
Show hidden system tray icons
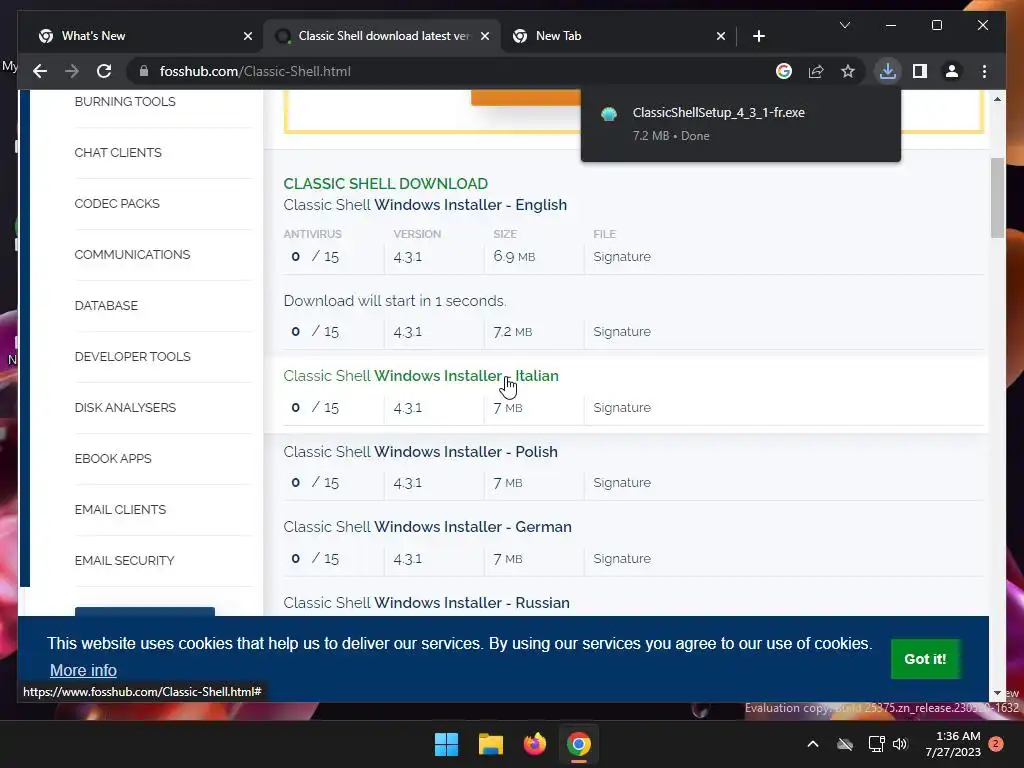click(x=813, y=744)
